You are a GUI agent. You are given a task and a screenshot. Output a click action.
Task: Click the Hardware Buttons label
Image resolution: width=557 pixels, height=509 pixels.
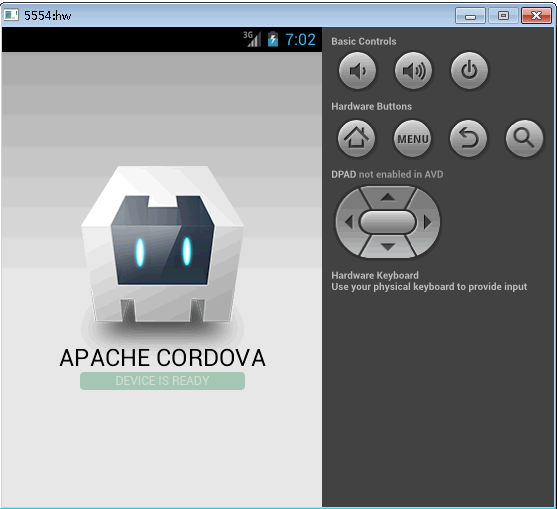372,106
